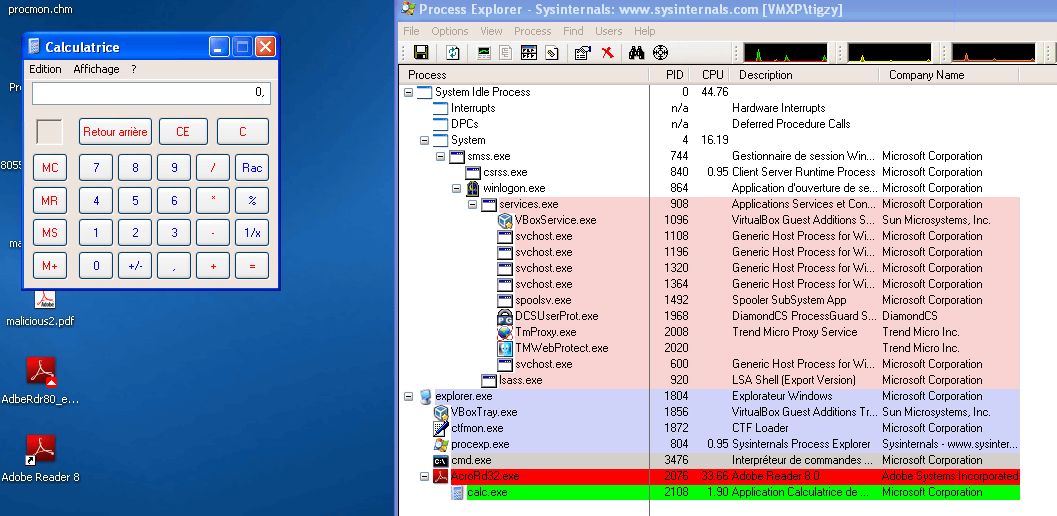The image size is (1057, 516).
Task: Click the 1/x button on the calculator
Action: (252, 233)
